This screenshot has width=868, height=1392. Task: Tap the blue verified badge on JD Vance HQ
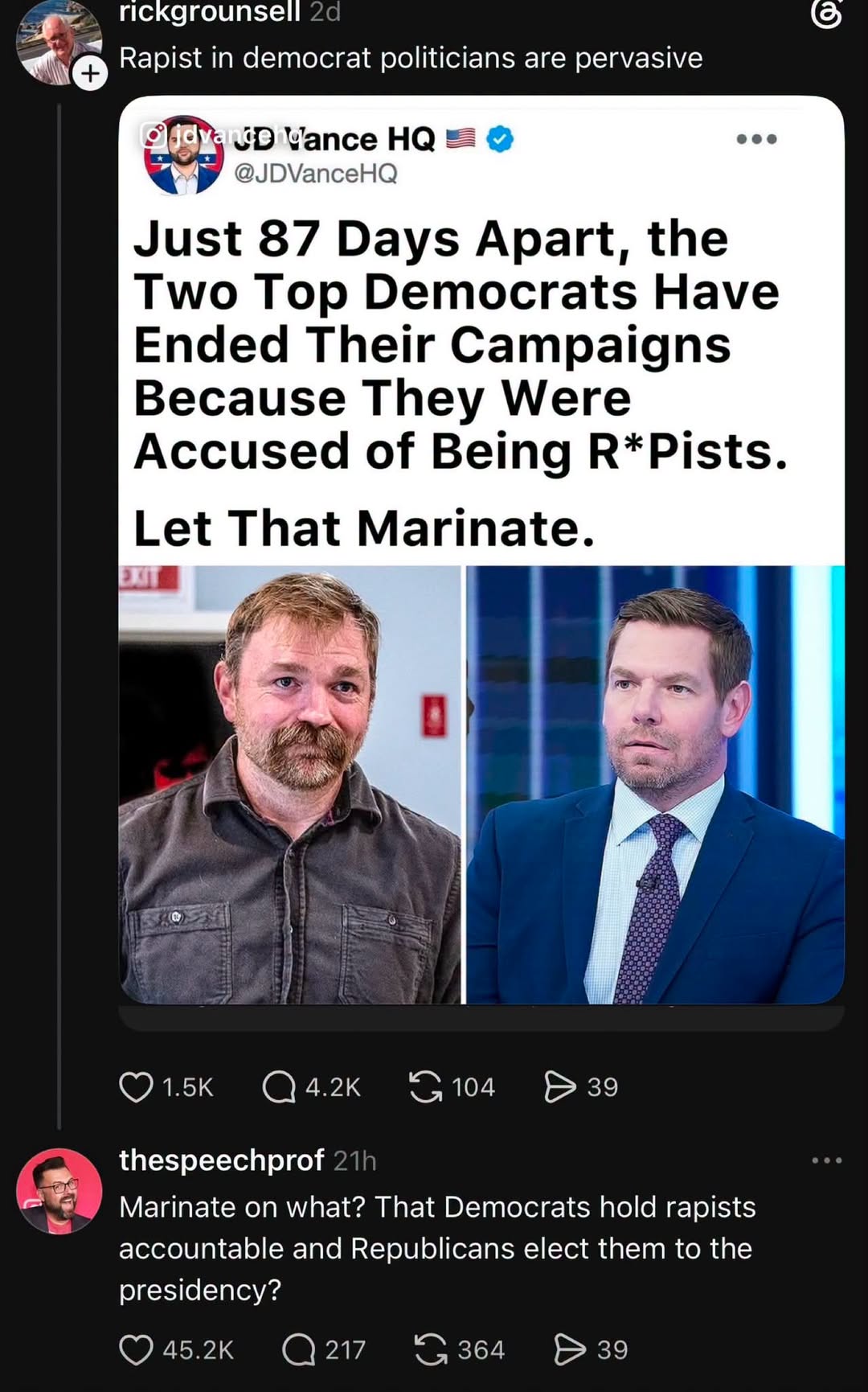[x=500, y=139]
